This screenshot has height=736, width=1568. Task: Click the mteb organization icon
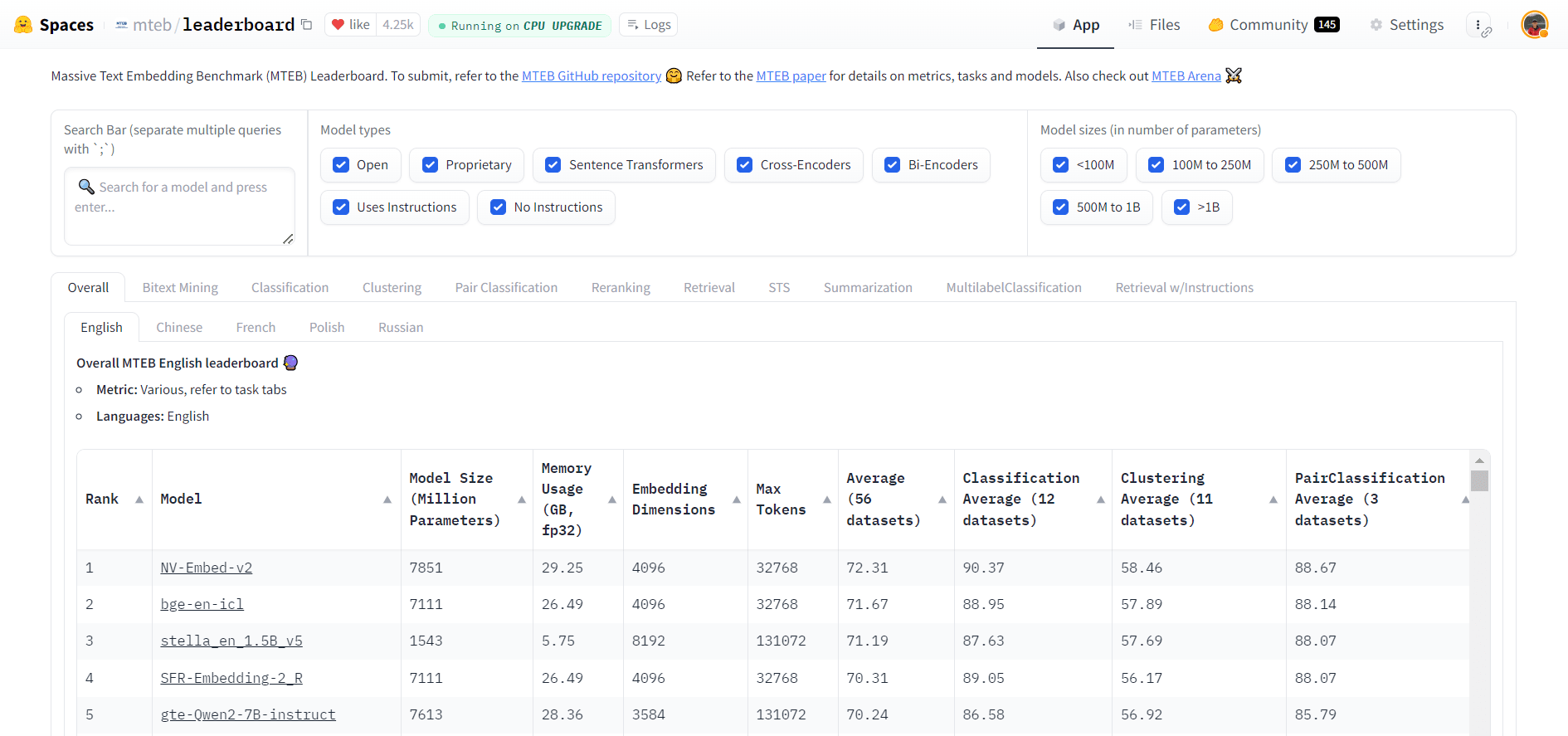(x=122, y=25)
